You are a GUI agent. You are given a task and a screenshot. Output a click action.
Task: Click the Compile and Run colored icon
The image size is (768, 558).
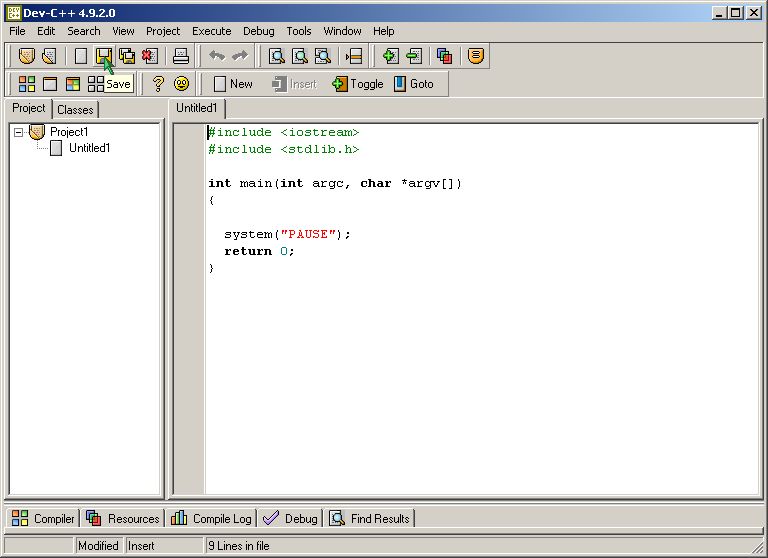pyautogui.click(x=73, y=84)
